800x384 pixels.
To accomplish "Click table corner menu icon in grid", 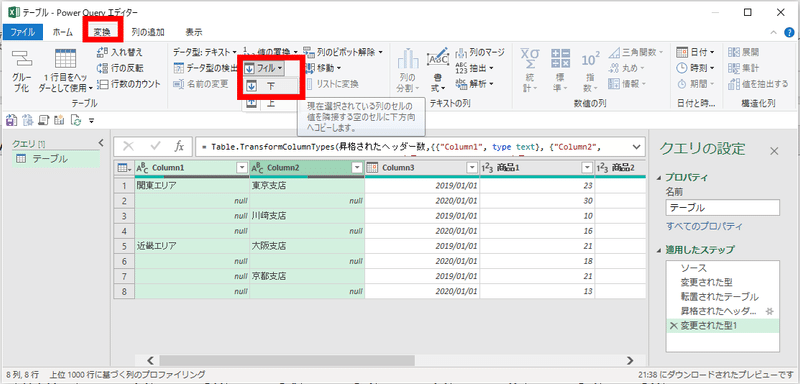I will coord(124,168).
